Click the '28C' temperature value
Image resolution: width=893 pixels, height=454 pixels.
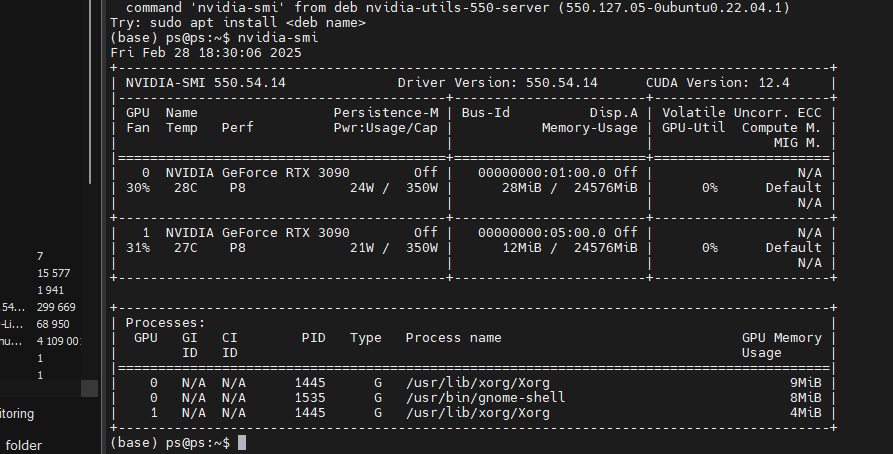[186, 187]
